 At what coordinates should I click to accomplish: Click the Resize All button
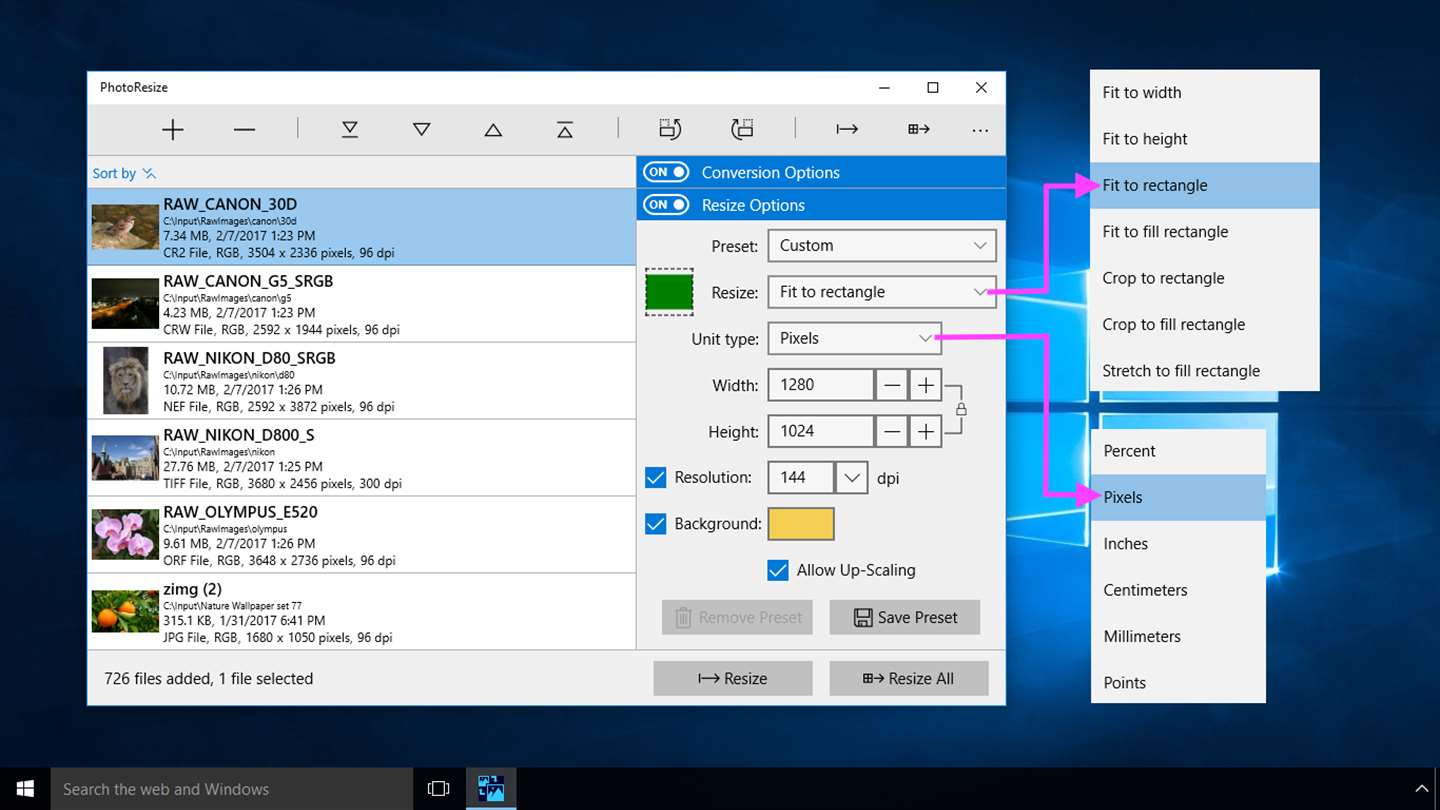pos(909,678)
